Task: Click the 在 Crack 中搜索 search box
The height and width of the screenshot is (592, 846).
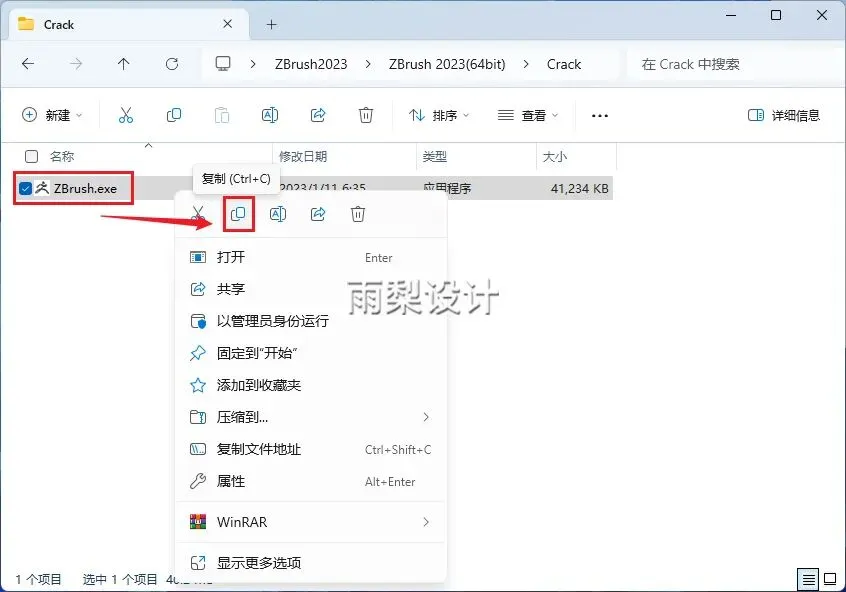Action: point(735,64)
